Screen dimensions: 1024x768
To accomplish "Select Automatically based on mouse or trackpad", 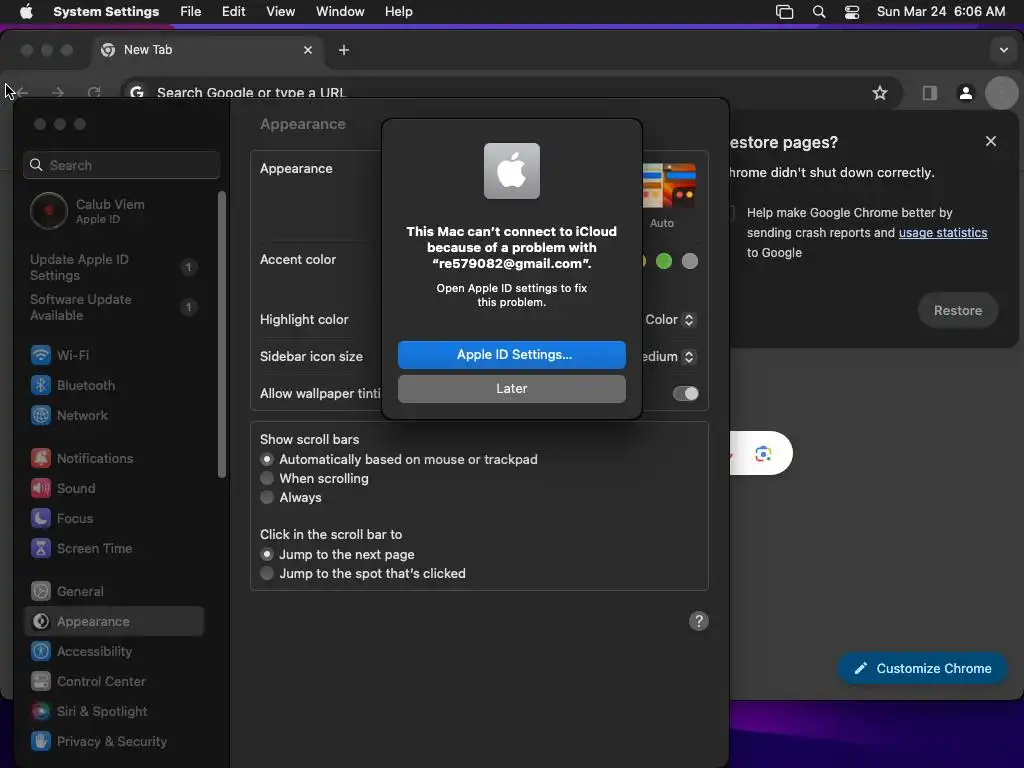I will coord(266,459).
